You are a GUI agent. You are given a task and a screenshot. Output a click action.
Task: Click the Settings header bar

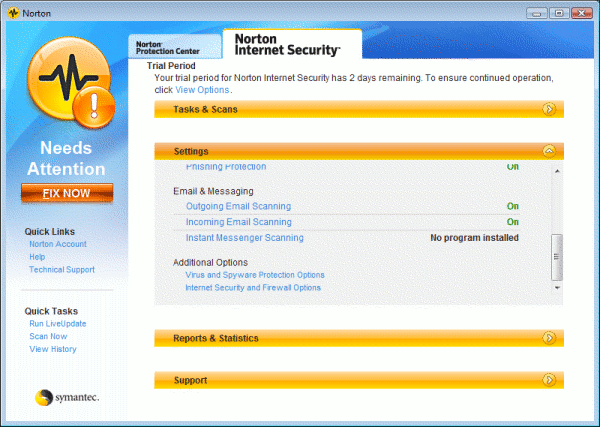(359, 151)
